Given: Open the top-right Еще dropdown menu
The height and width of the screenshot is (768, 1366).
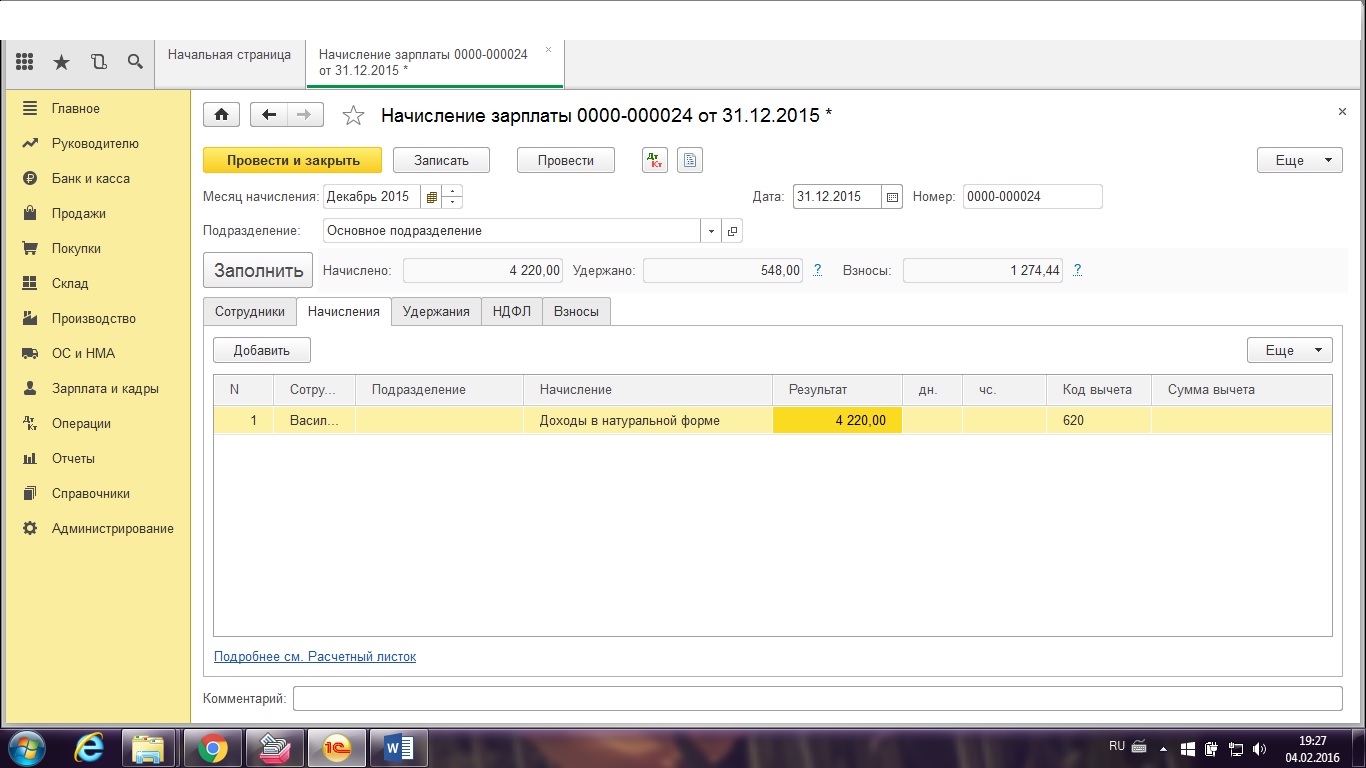Looking at the screenshot, I should point(1299,160).
